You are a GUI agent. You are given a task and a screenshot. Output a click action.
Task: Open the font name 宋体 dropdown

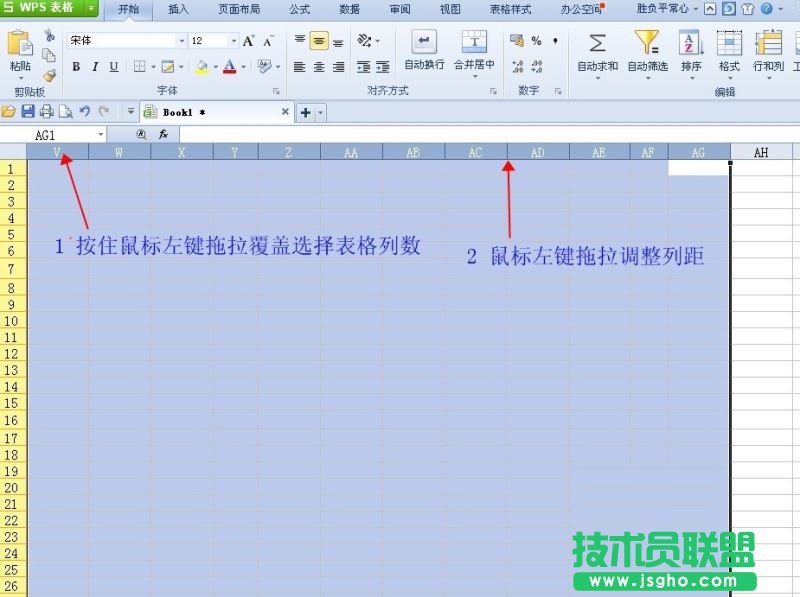[181, 41]
